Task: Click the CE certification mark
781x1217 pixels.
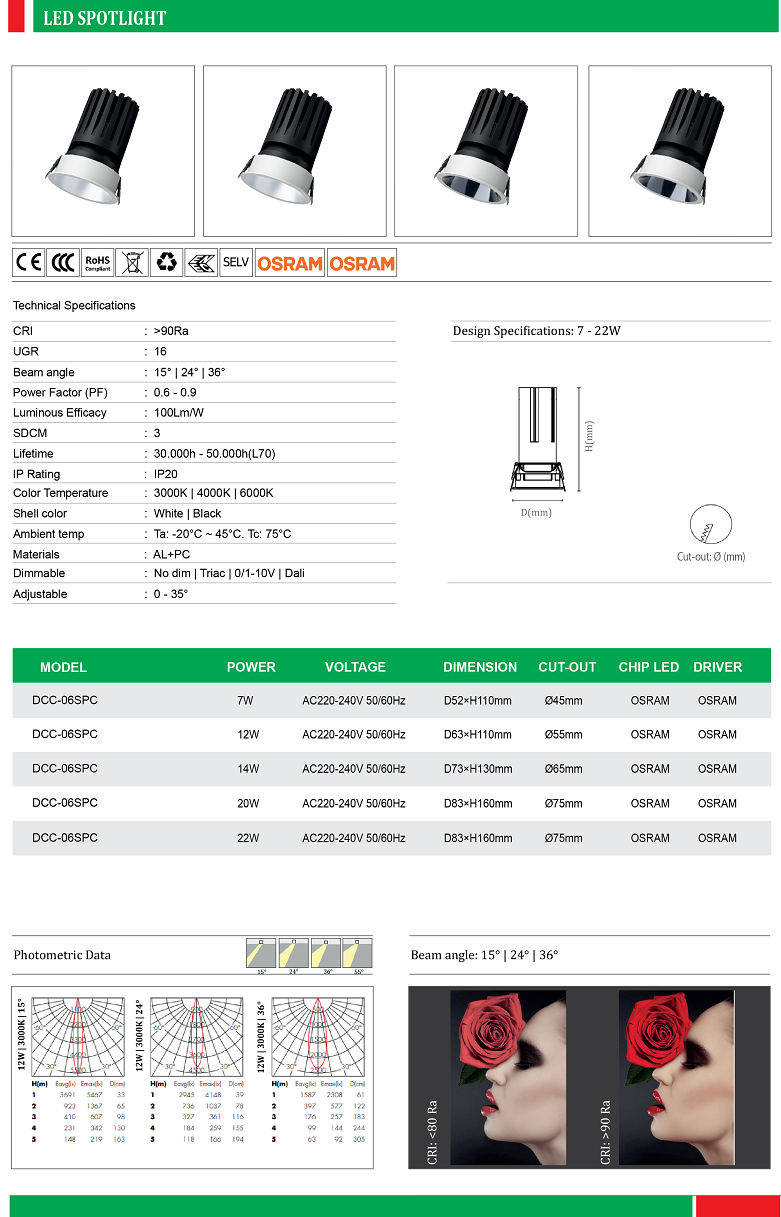Action: tap(28, 263)
